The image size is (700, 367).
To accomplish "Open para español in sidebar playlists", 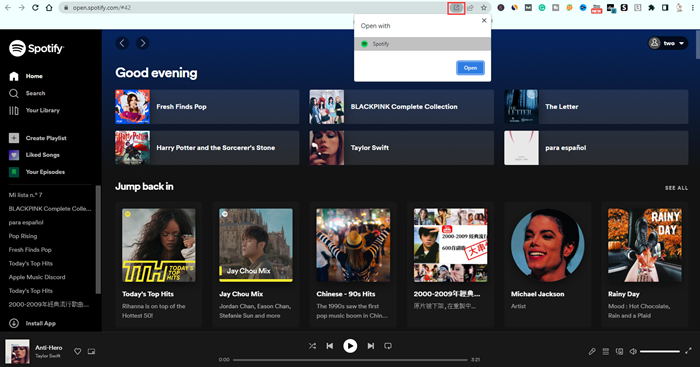I will [x=26, y=222].
